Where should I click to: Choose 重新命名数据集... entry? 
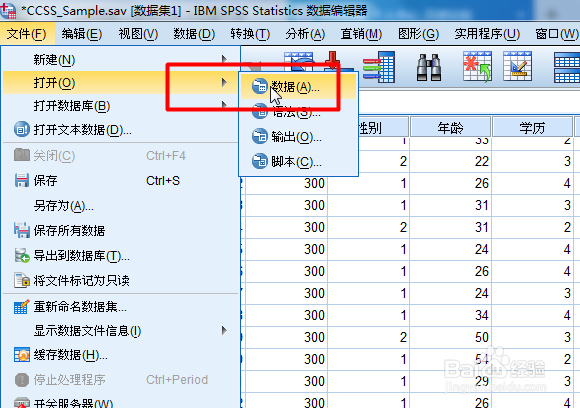(x=121, y=307)
